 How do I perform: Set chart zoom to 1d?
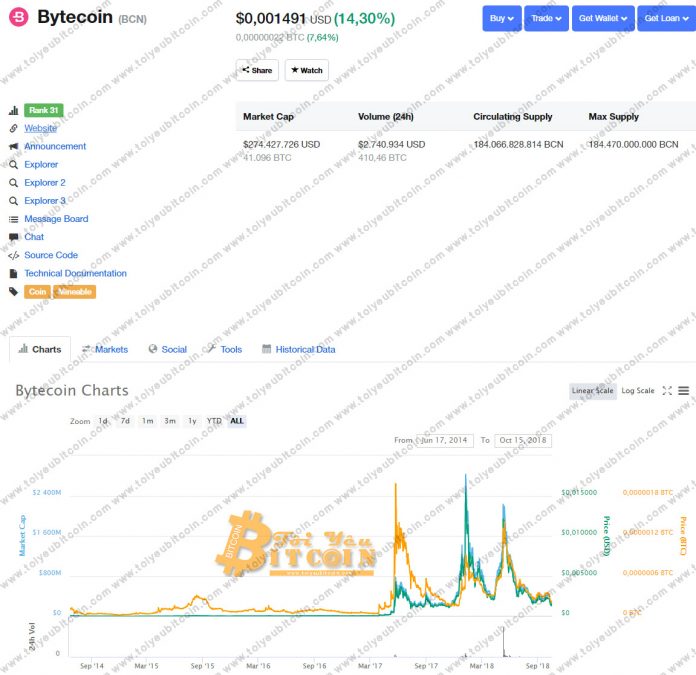coord(103,421)
